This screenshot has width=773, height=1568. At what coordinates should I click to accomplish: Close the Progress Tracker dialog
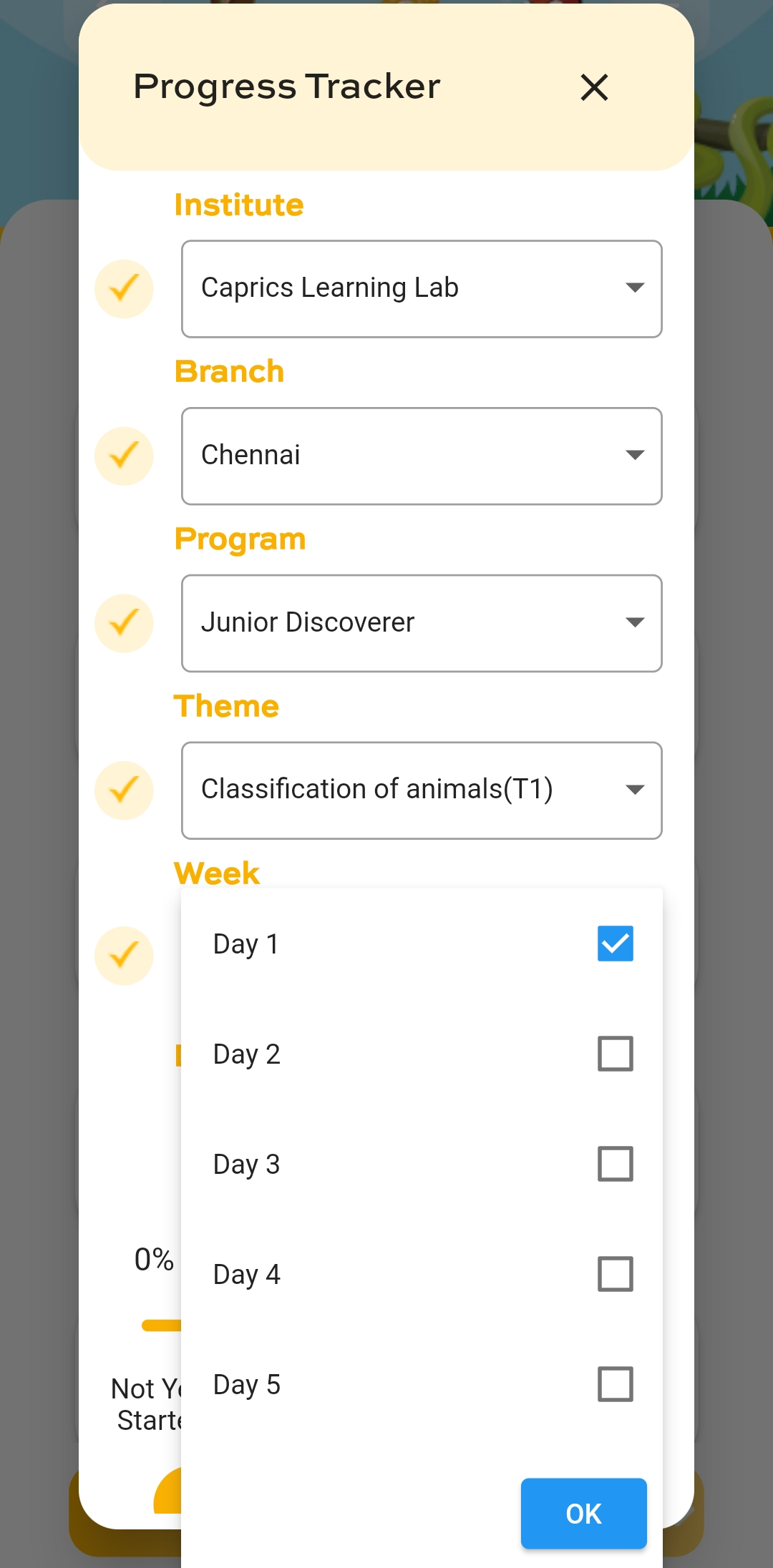click(594, 88)
